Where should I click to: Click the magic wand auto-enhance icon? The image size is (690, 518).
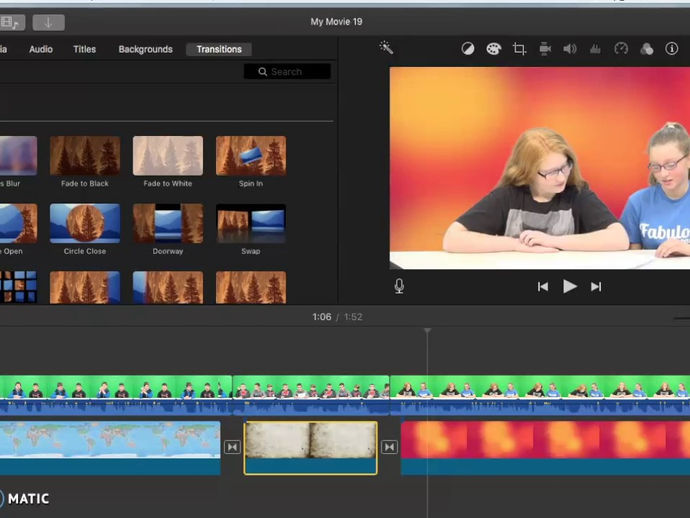click(x=386, y=48)
